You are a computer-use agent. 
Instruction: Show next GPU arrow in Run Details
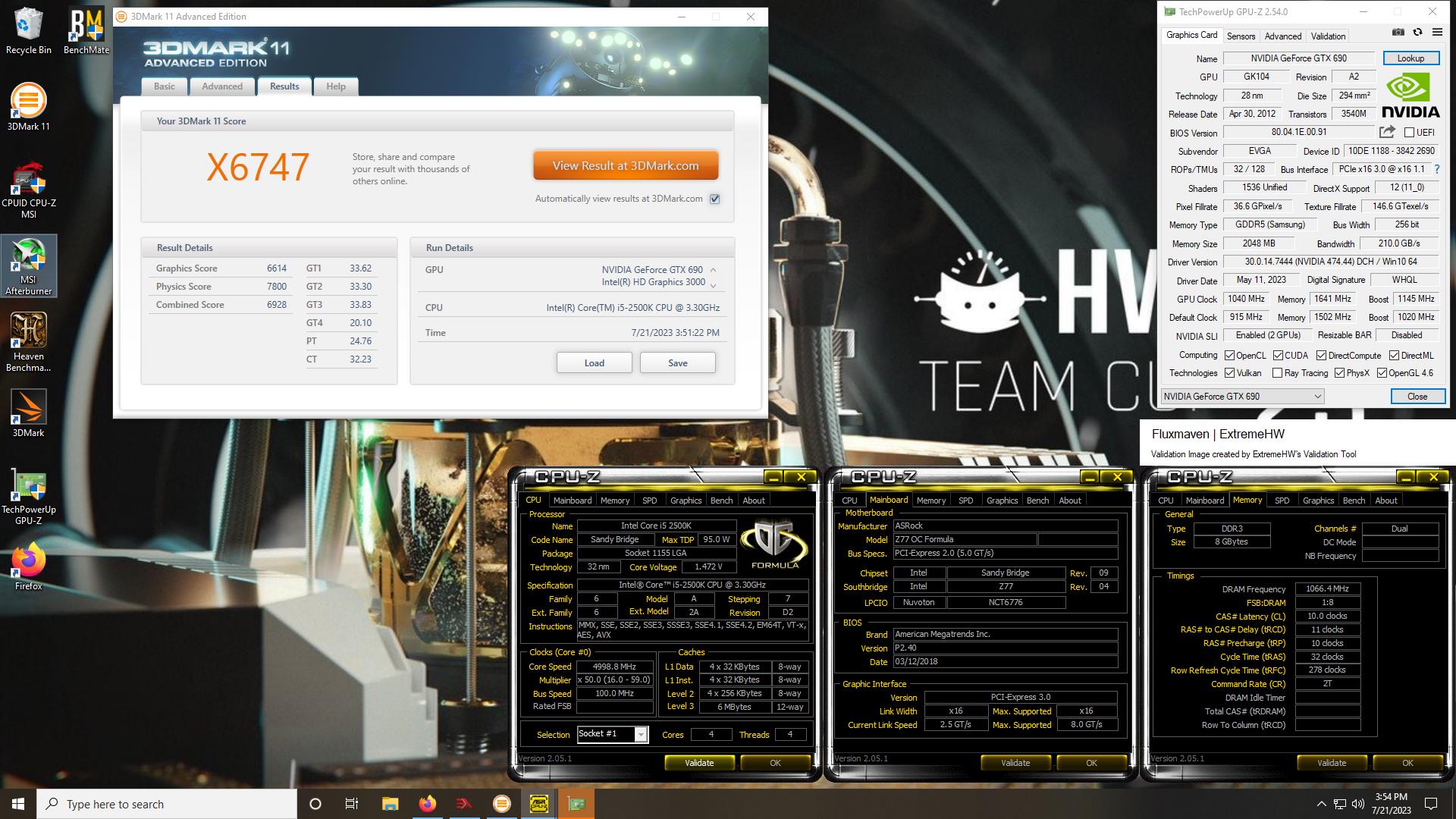(713, 286)
